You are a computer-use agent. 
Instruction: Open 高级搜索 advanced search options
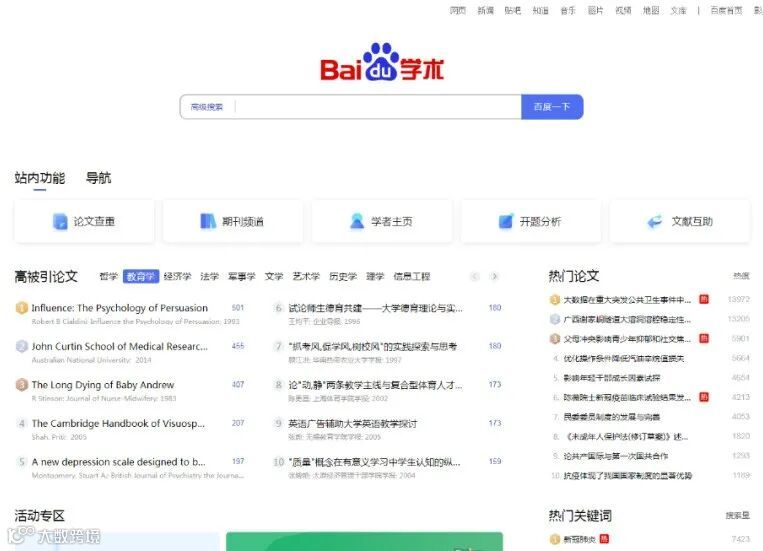(x=207, y=107)
